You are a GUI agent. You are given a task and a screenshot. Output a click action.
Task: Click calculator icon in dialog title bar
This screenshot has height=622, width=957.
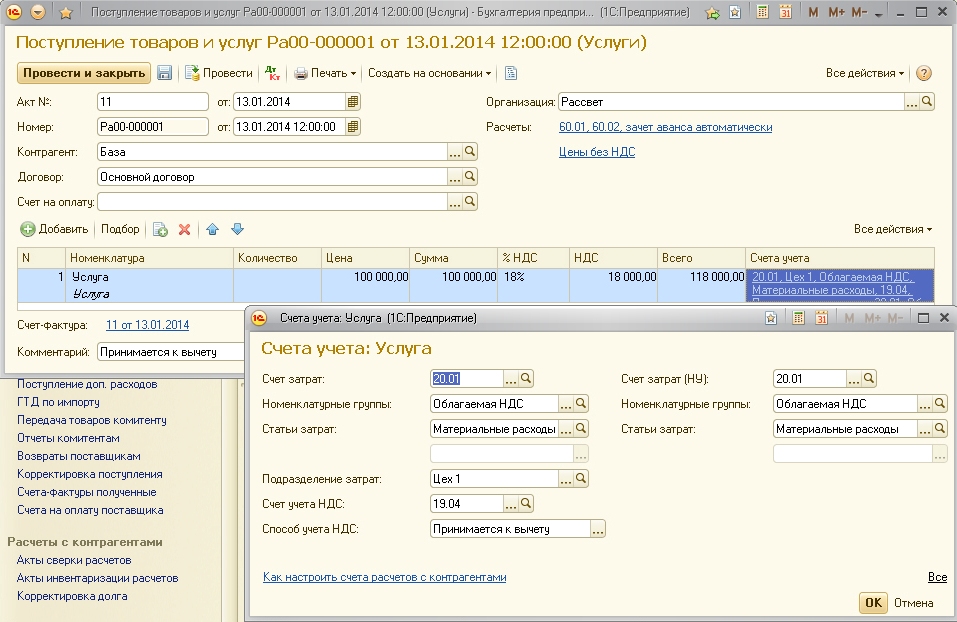click(x=798, y=318)
